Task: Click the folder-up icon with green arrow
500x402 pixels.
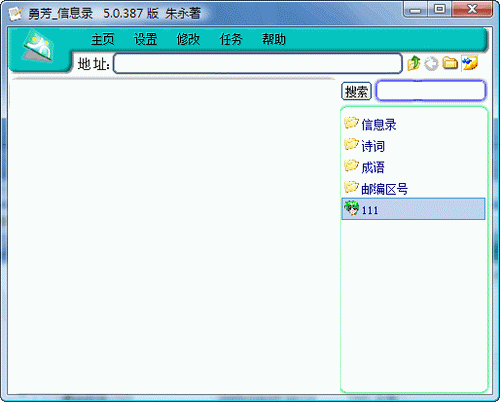Action: (414, 63)
